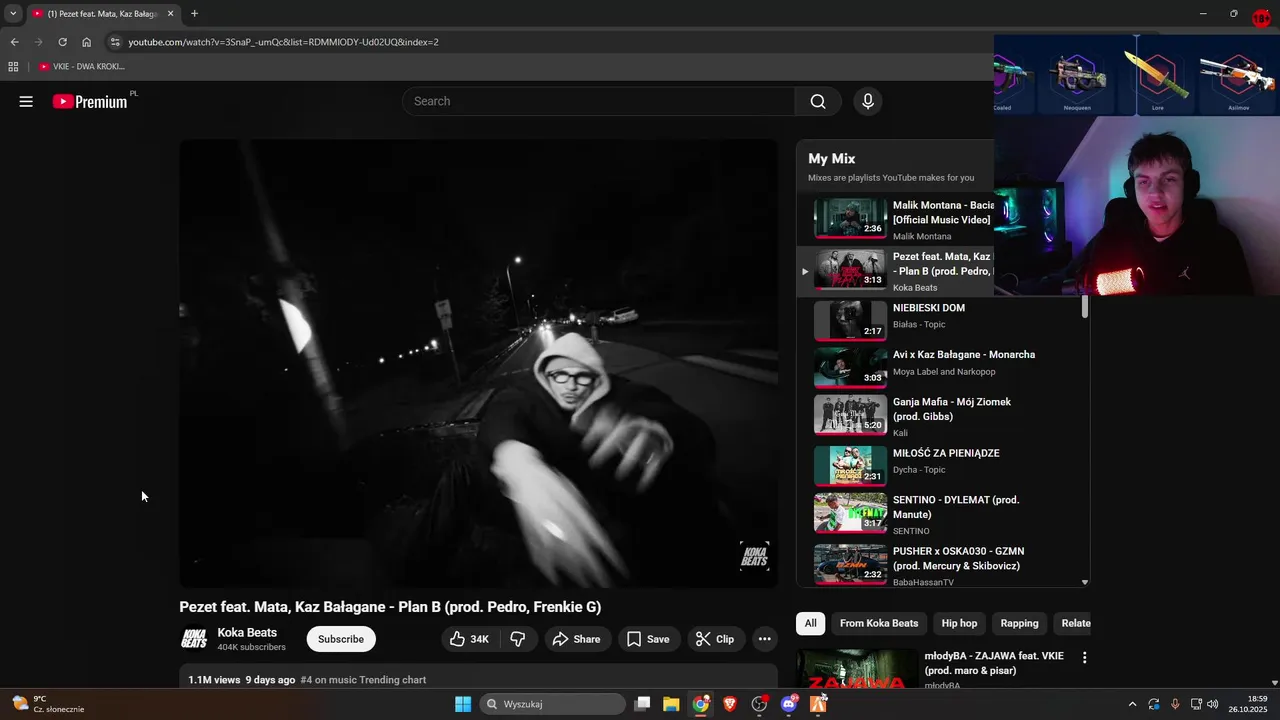Create a Clip from the video
This screenshot has width=1280, height=720.
tap(715, 639)
